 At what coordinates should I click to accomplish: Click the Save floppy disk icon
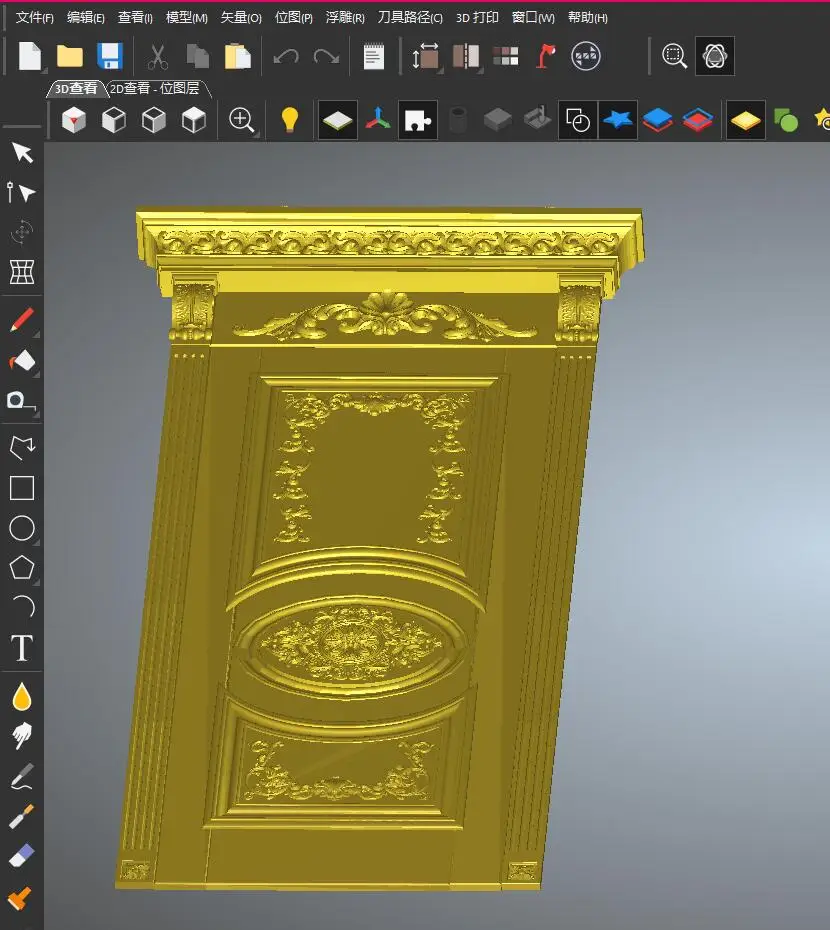coord(109,56)
